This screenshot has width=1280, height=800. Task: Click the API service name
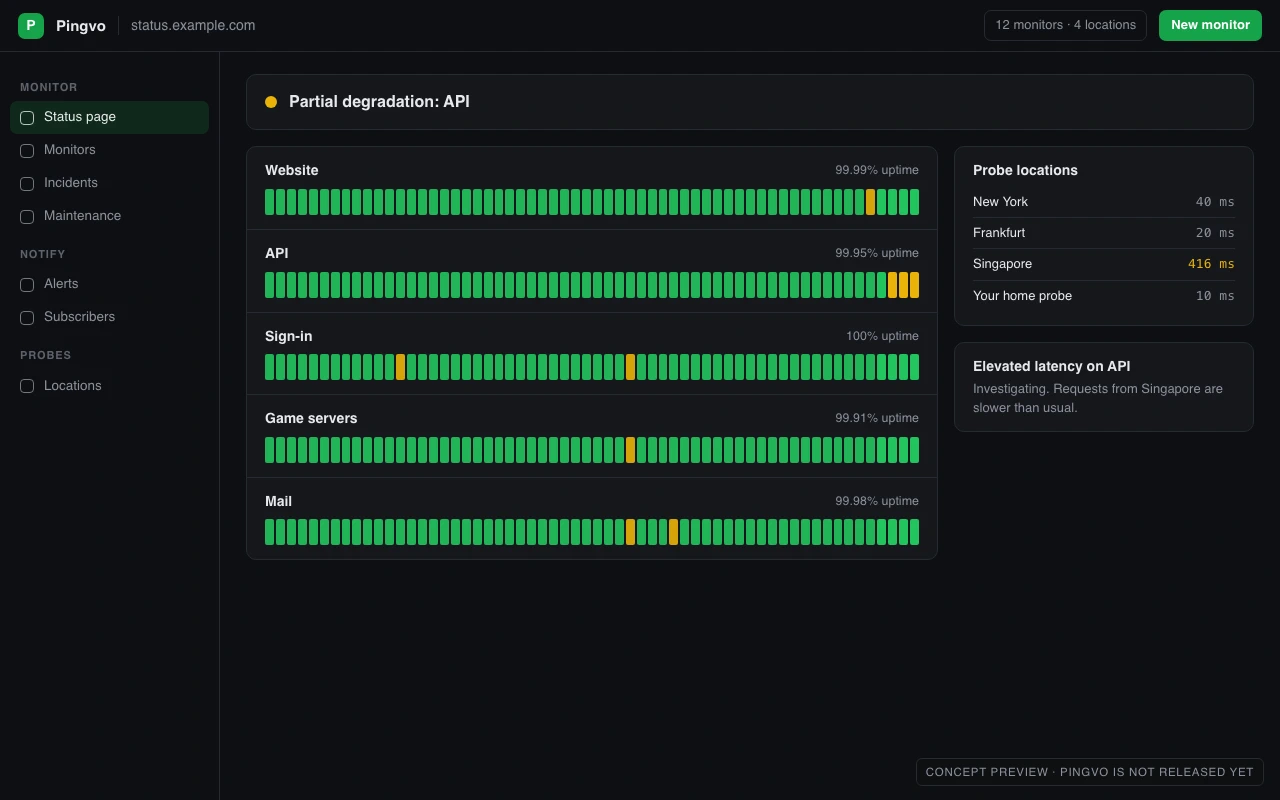pos(277,253)
